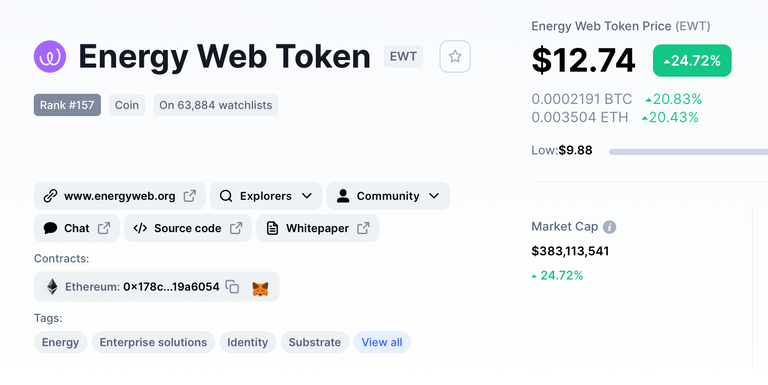Screen dimensions: 768x385
Task: Click the watchlist star icon
Action: 455,56
